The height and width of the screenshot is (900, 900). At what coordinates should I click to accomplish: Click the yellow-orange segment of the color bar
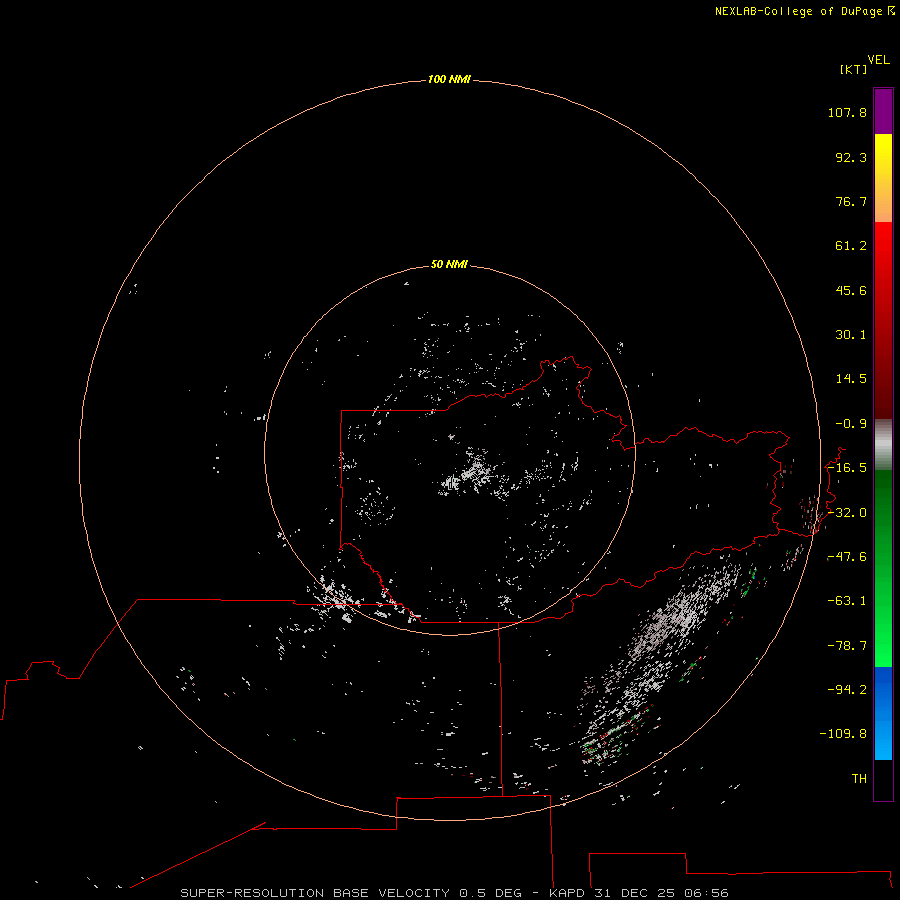pyautogui.click(x=883, y=178)
